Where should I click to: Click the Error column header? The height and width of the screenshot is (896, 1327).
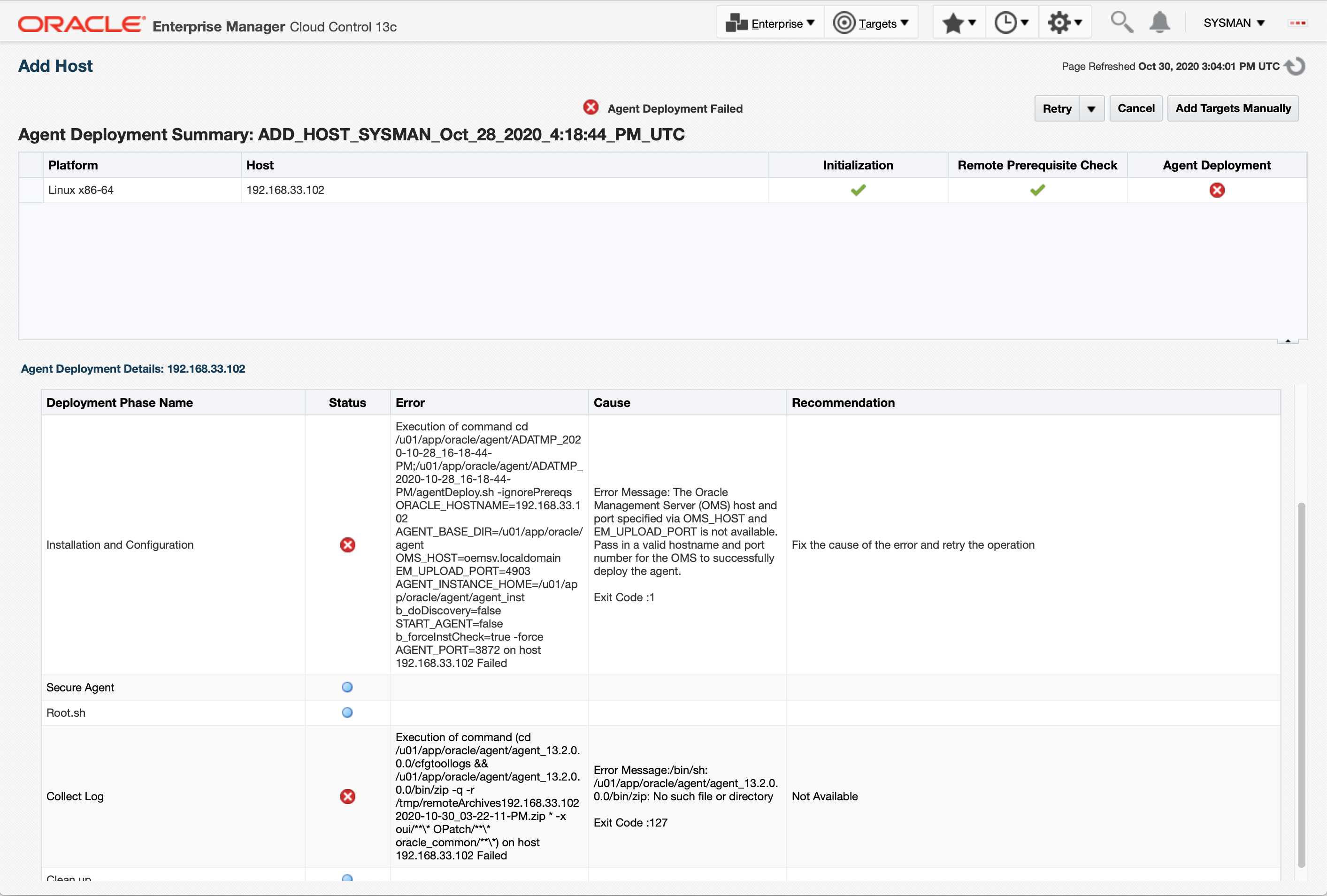click(x=489, y=403)
